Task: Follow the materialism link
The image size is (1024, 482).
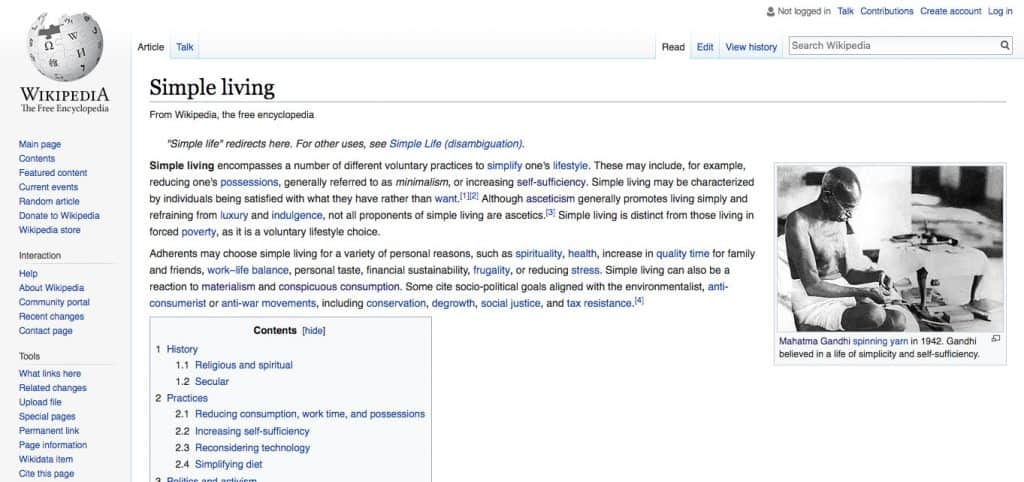Action: [x=229, y=287]
